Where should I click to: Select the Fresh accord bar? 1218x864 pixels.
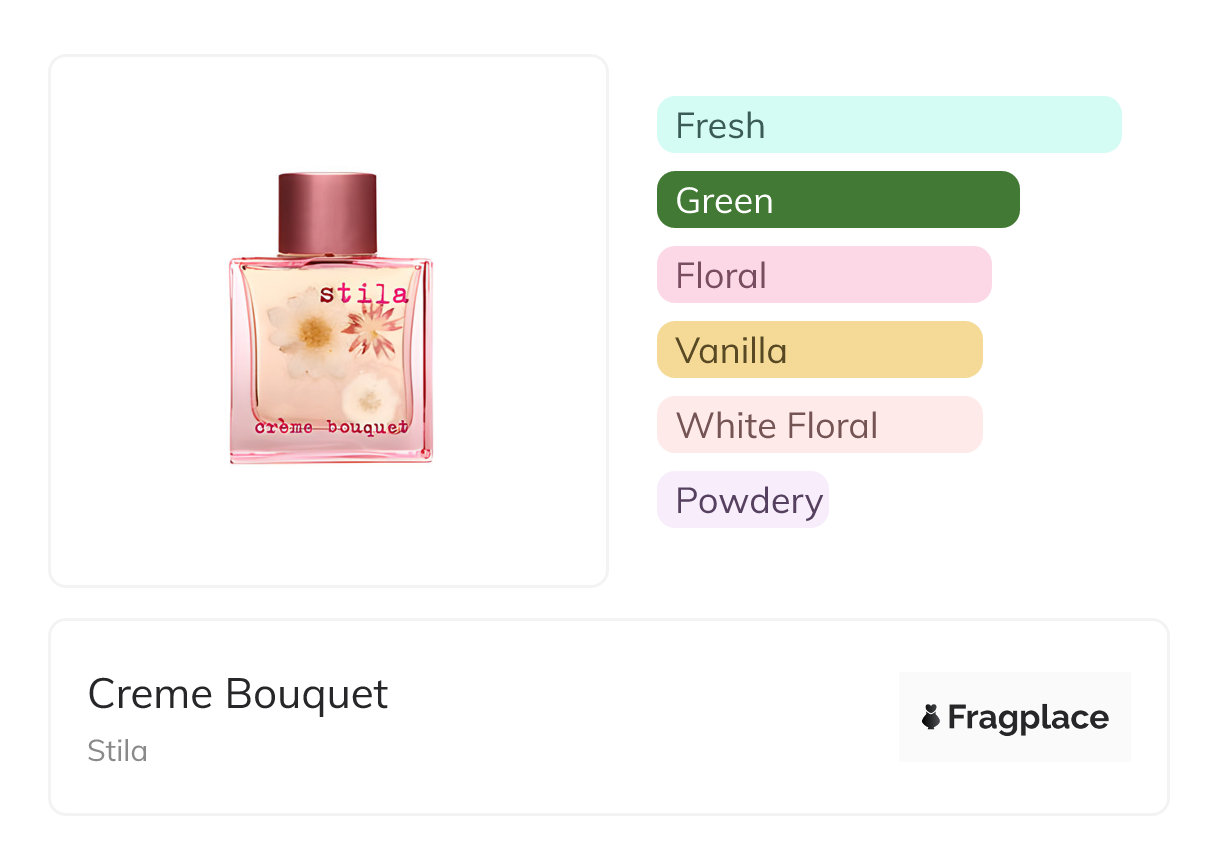888,125
